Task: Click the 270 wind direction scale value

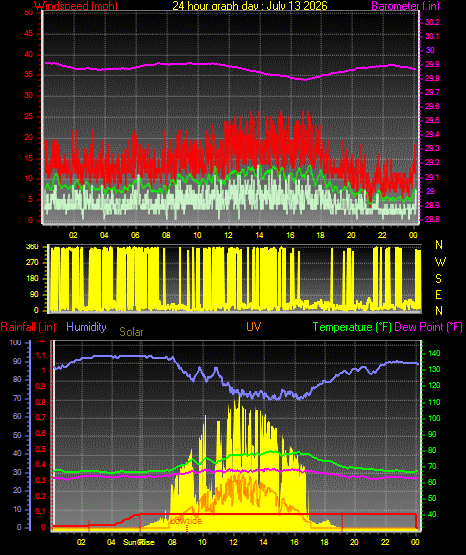Action: pos(32,263)
